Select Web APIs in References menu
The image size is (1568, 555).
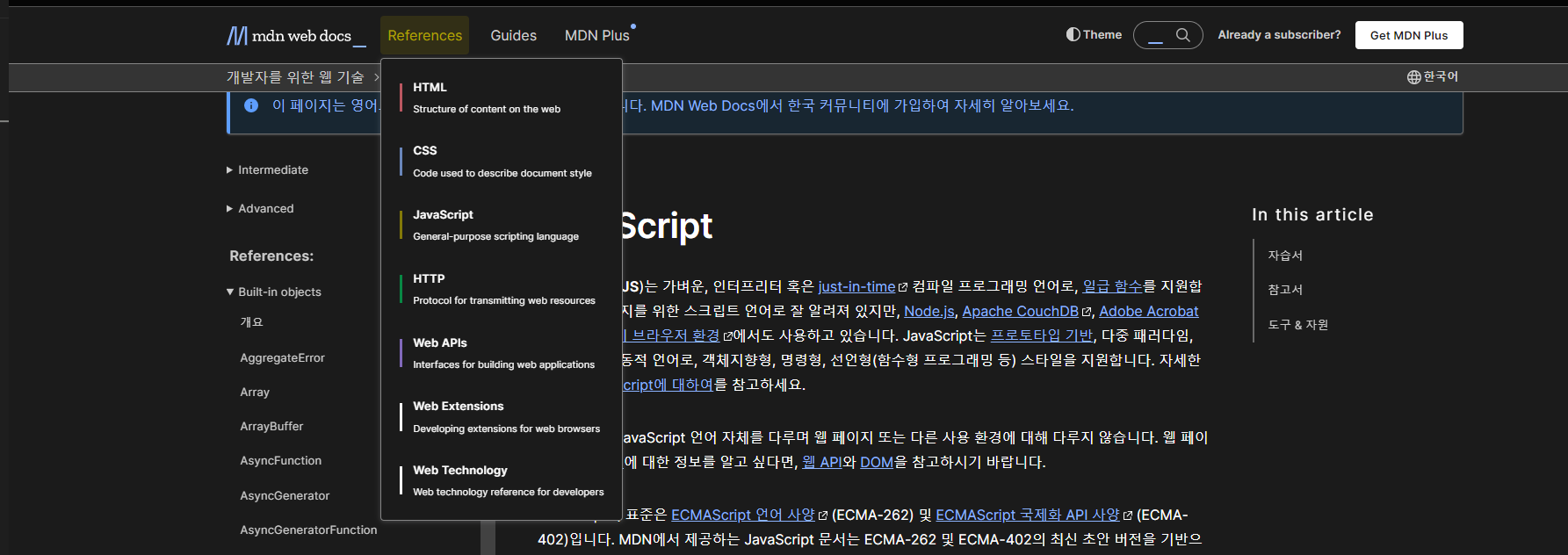[502, 354]
